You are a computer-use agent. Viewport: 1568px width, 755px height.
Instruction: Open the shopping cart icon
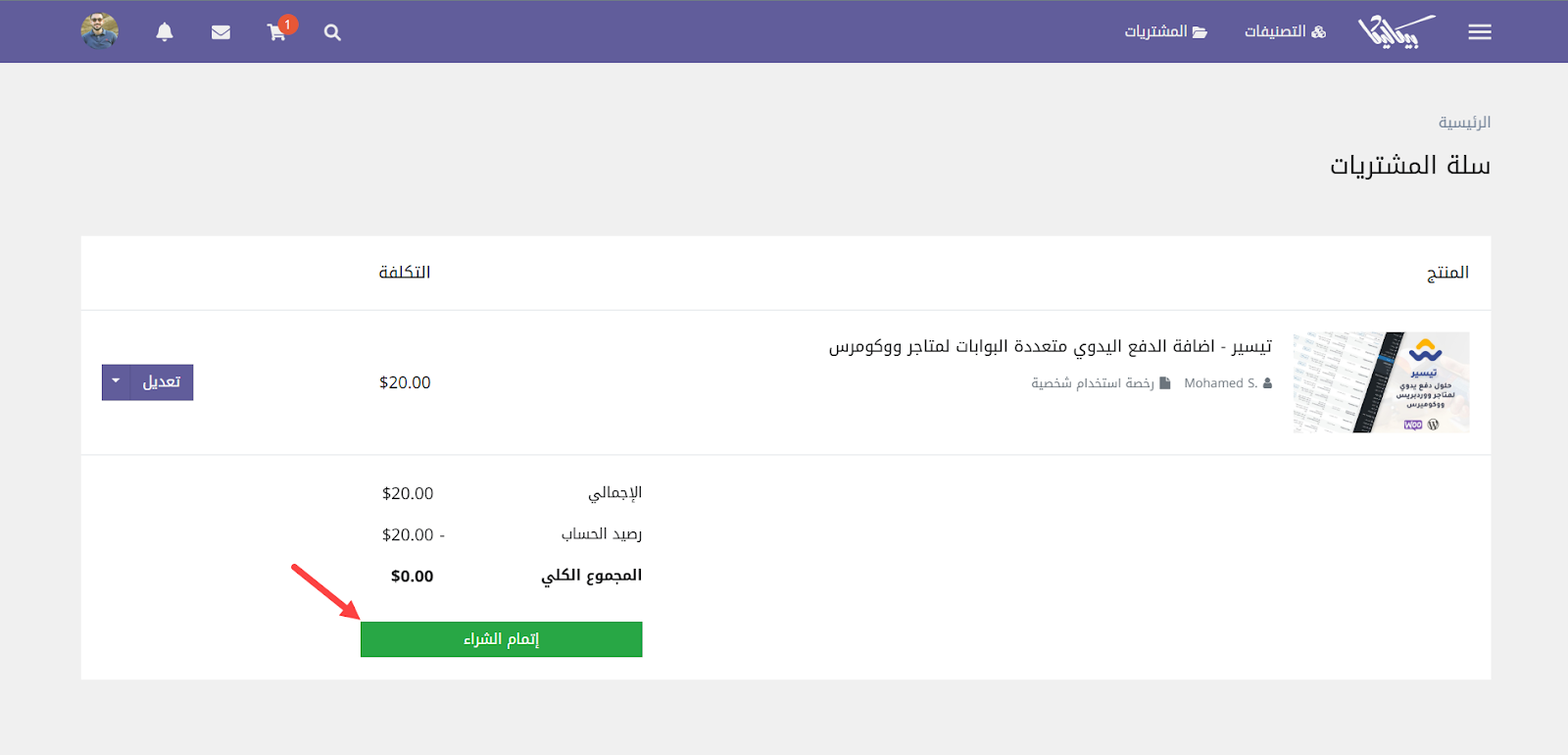click(x=275, y=33)
